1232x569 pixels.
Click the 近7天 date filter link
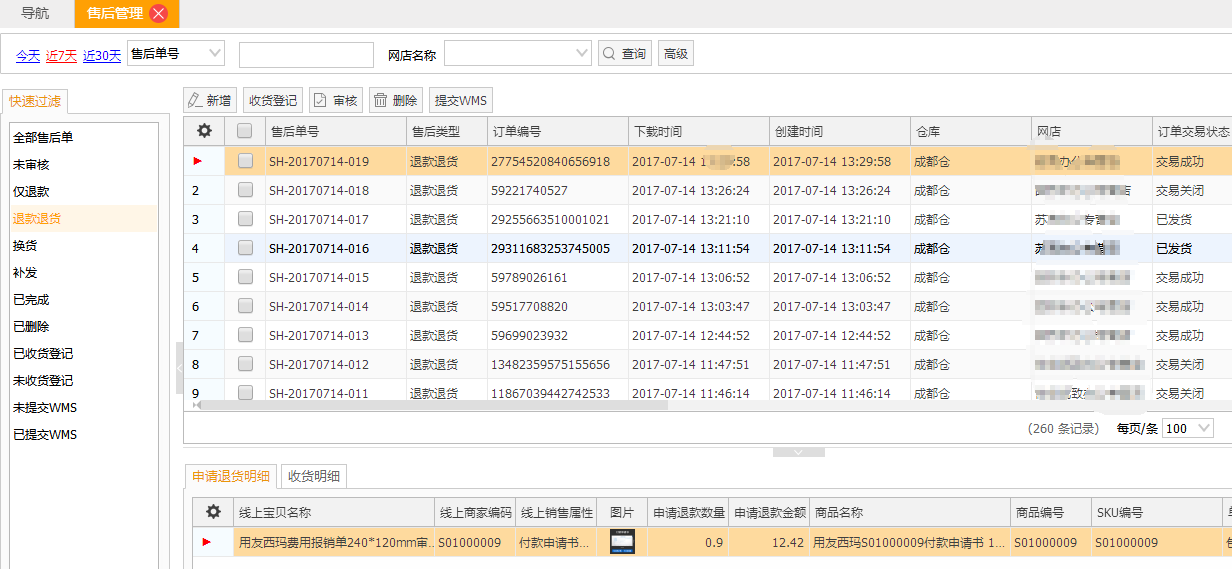coord(61,55)
